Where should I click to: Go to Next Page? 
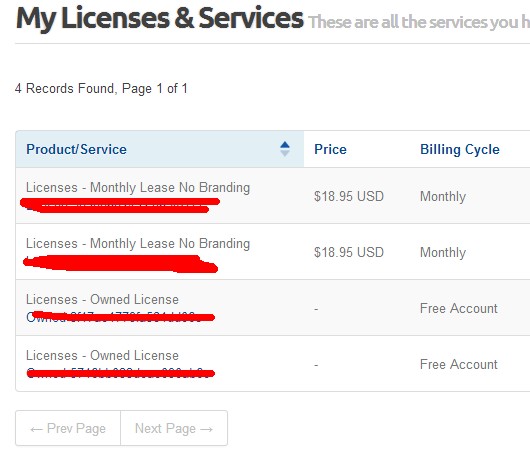(174, 429)
